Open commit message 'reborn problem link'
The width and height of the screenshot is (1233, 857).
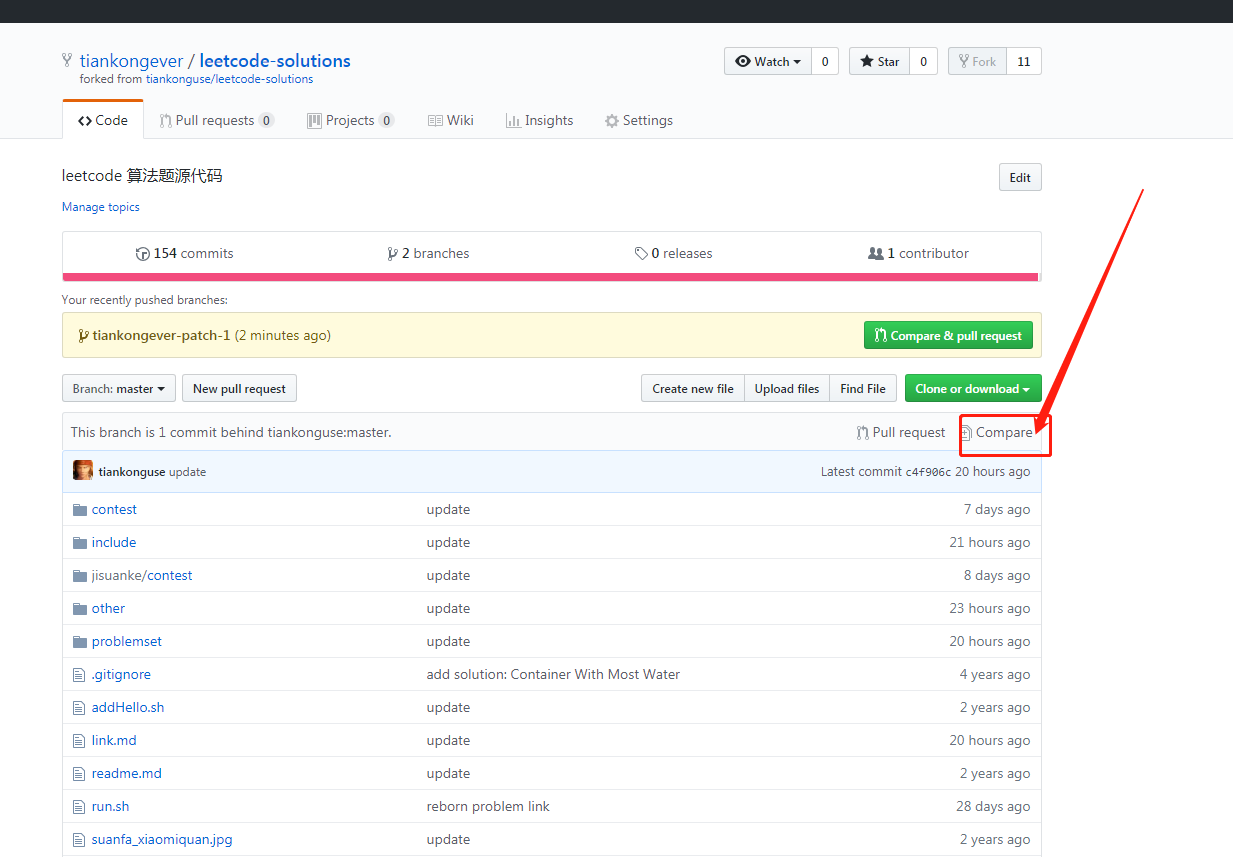coord(488,807)
